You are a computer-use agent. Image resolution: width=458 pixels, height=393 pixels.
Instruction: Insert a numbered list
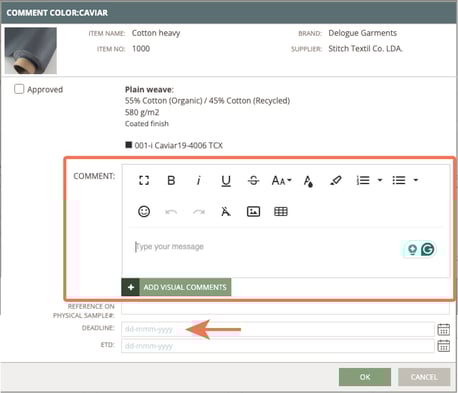coord(363,180)
